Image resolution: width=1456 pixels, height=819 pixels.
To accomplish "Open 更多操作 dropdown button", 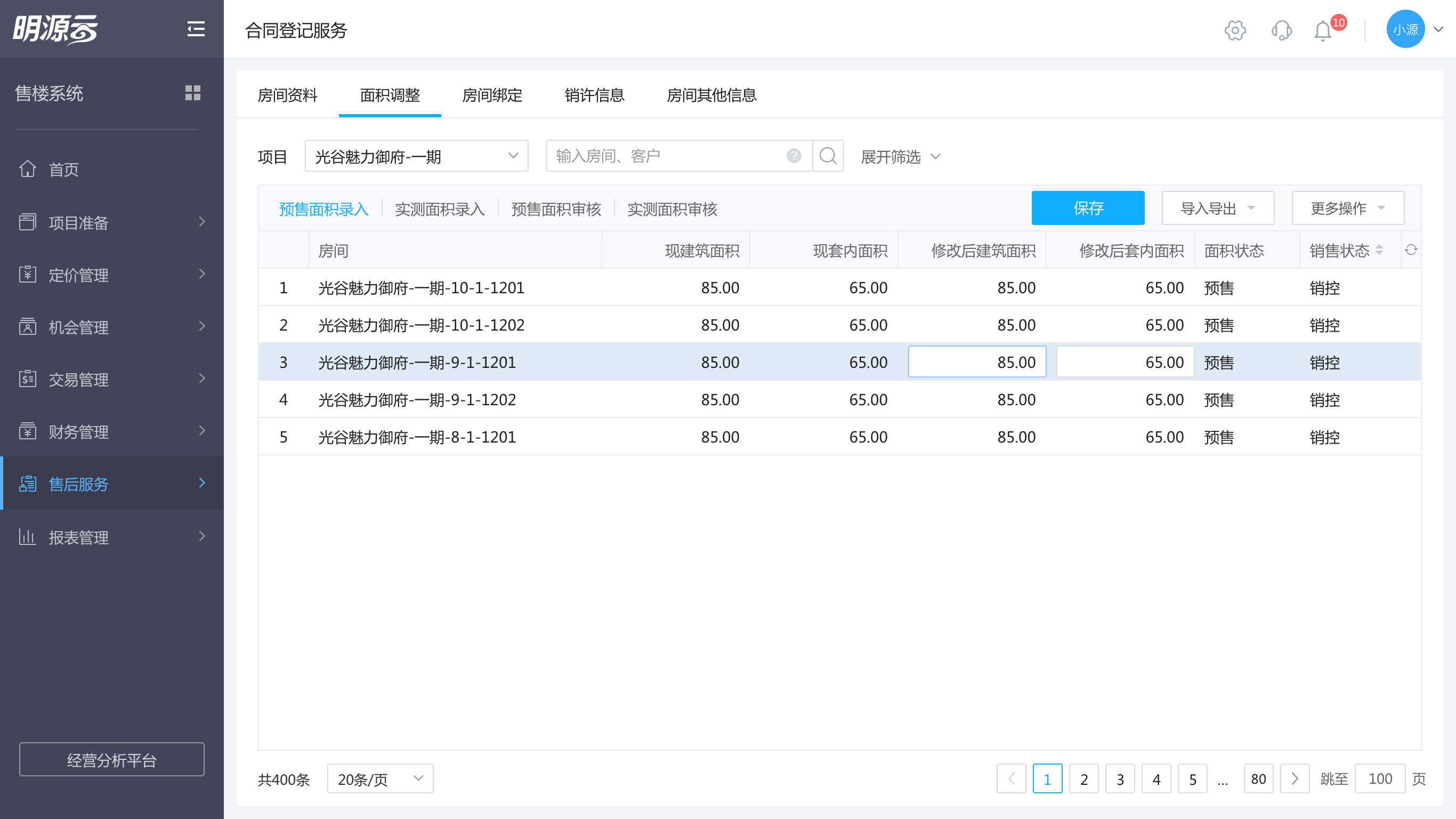I will coord(1347,208).
